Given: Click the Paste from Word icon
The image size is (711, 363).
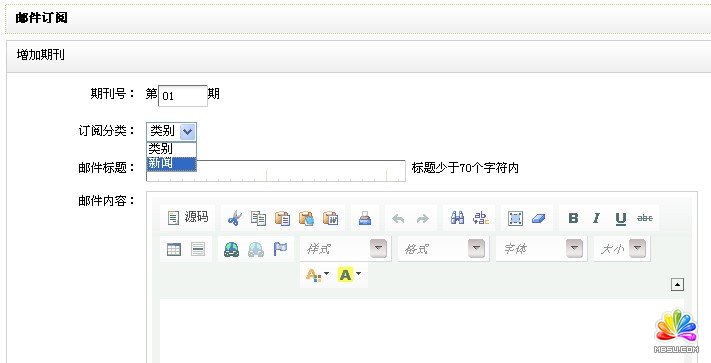Looking at the screenshot, I should click(x=331, y=218).
